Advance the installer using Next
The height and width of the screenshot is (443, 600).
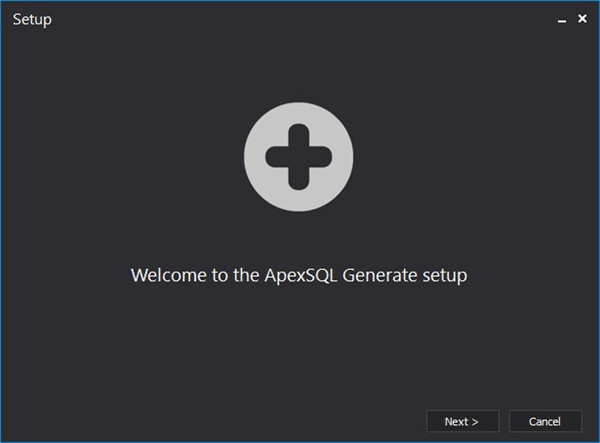462,421
